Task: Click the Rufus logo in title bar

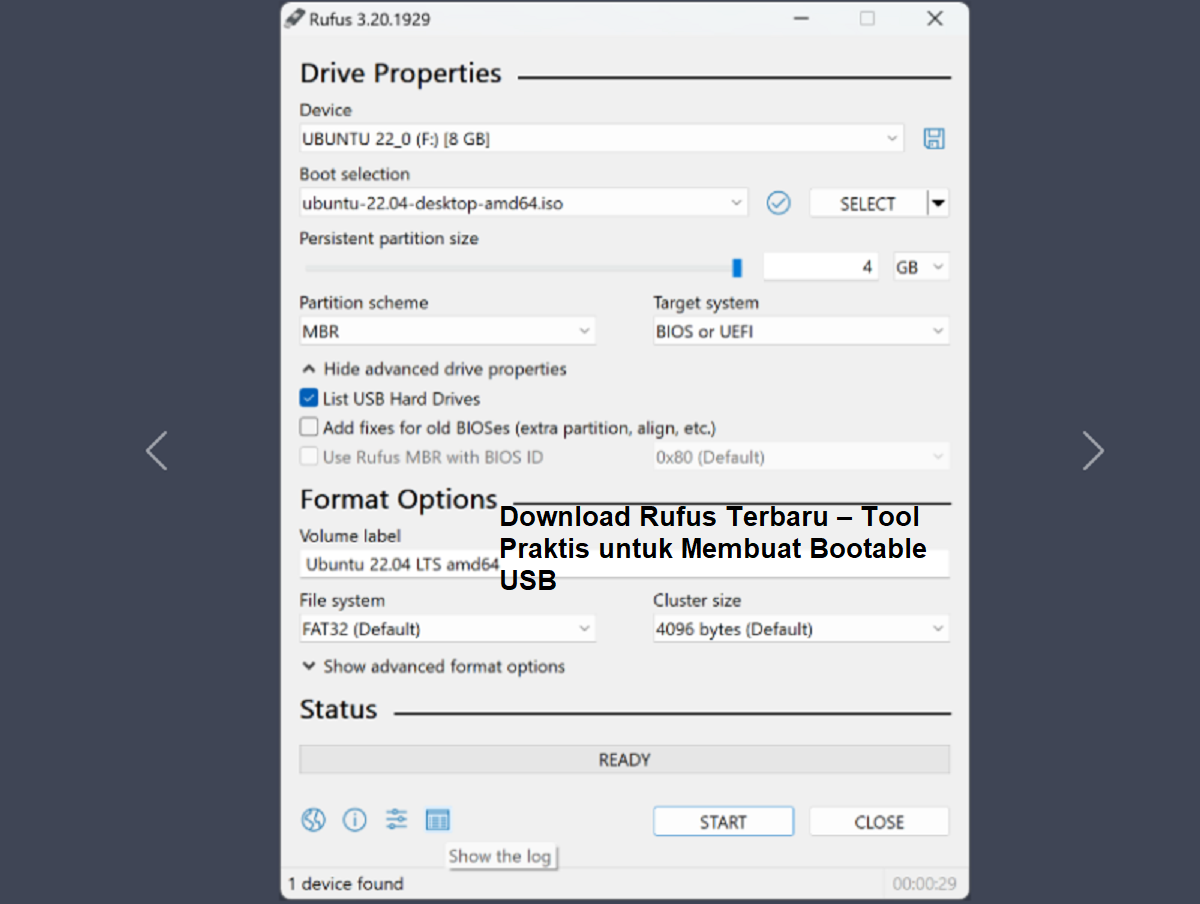Action: [295, 18]
